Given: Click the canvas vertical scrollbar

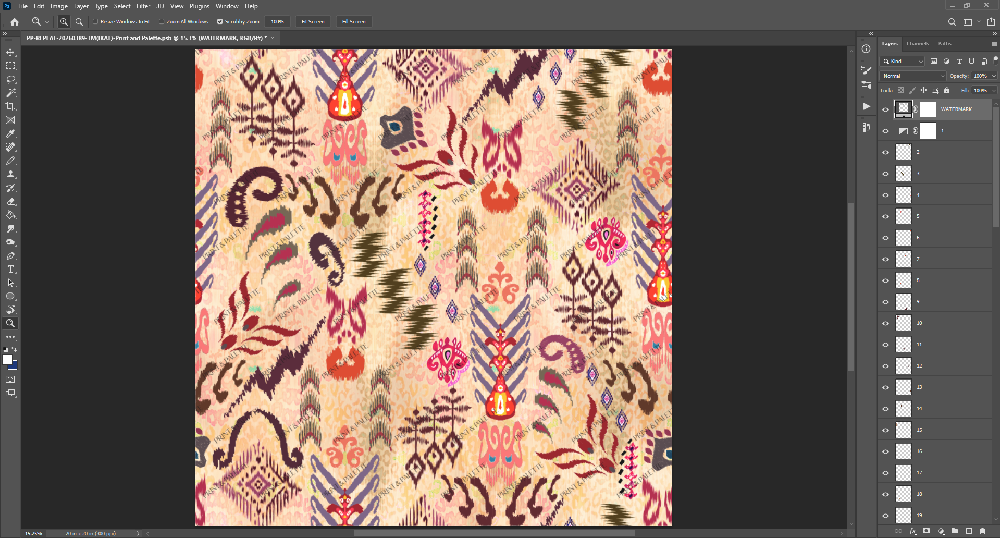Looking at the screenshot, I should 851,287.
